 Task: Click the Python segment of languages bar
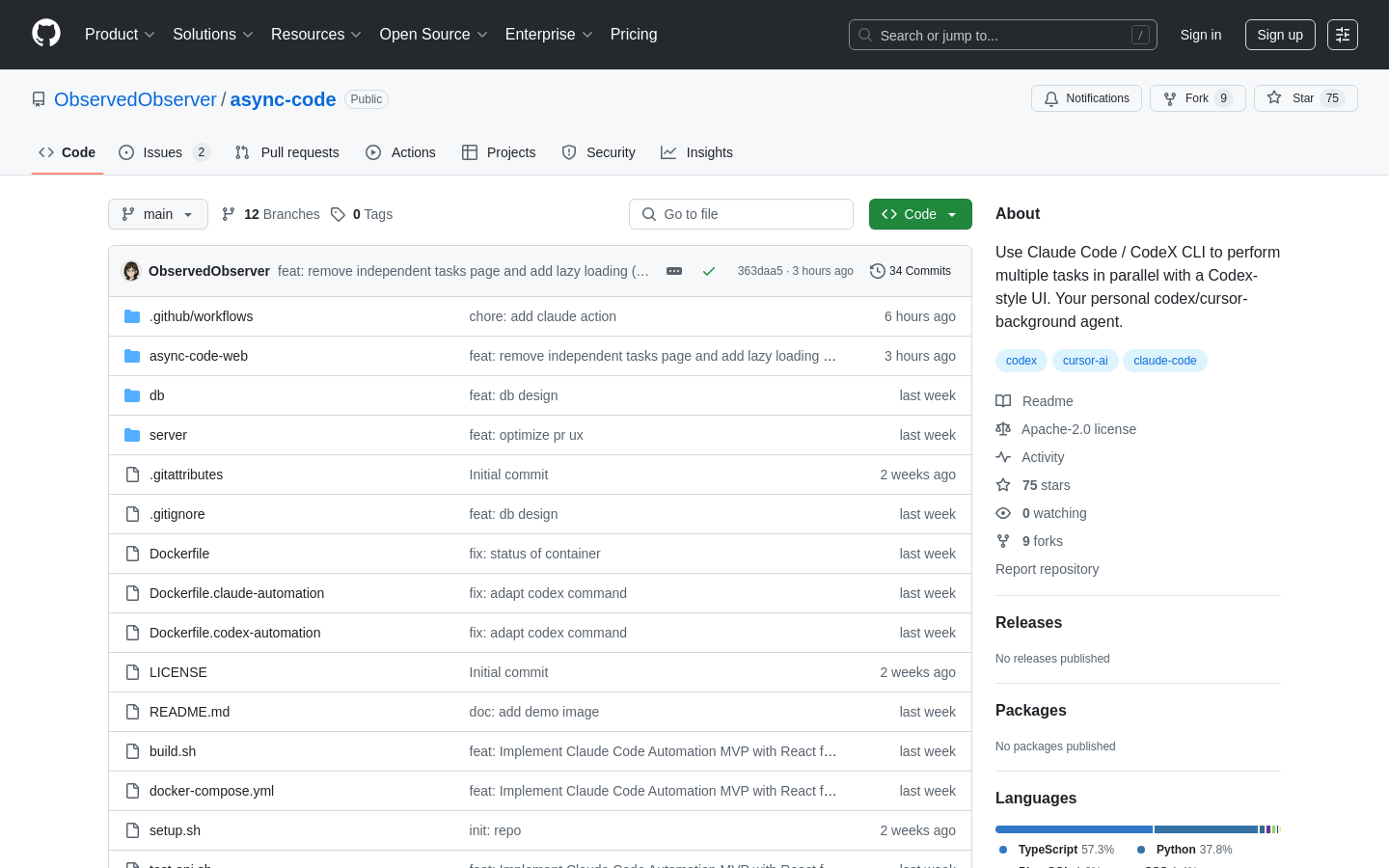pos(1206,829)
